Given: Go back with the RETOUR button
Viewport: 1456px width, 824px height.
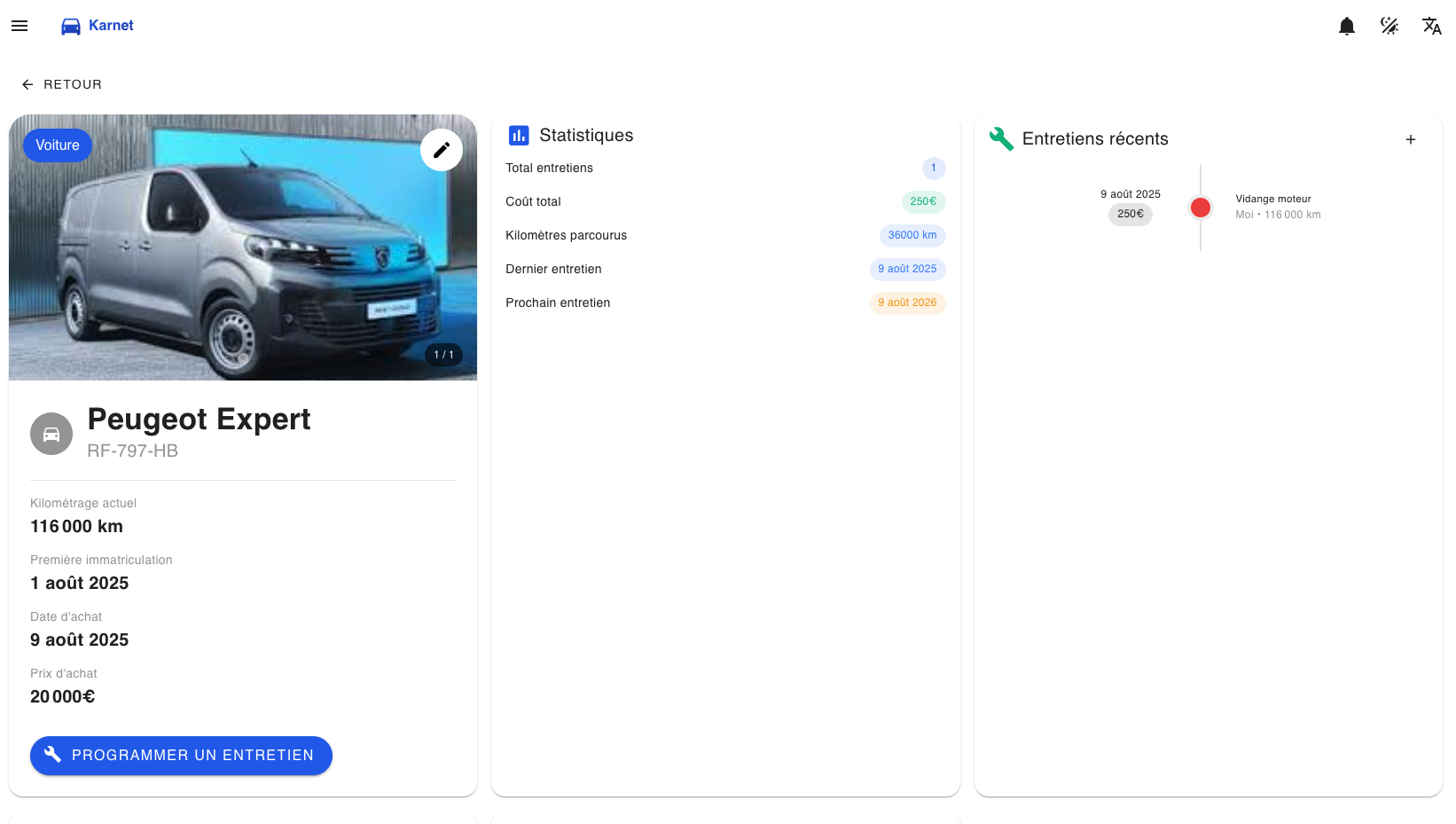Looking at the screenshot, I should pos(62,84).
